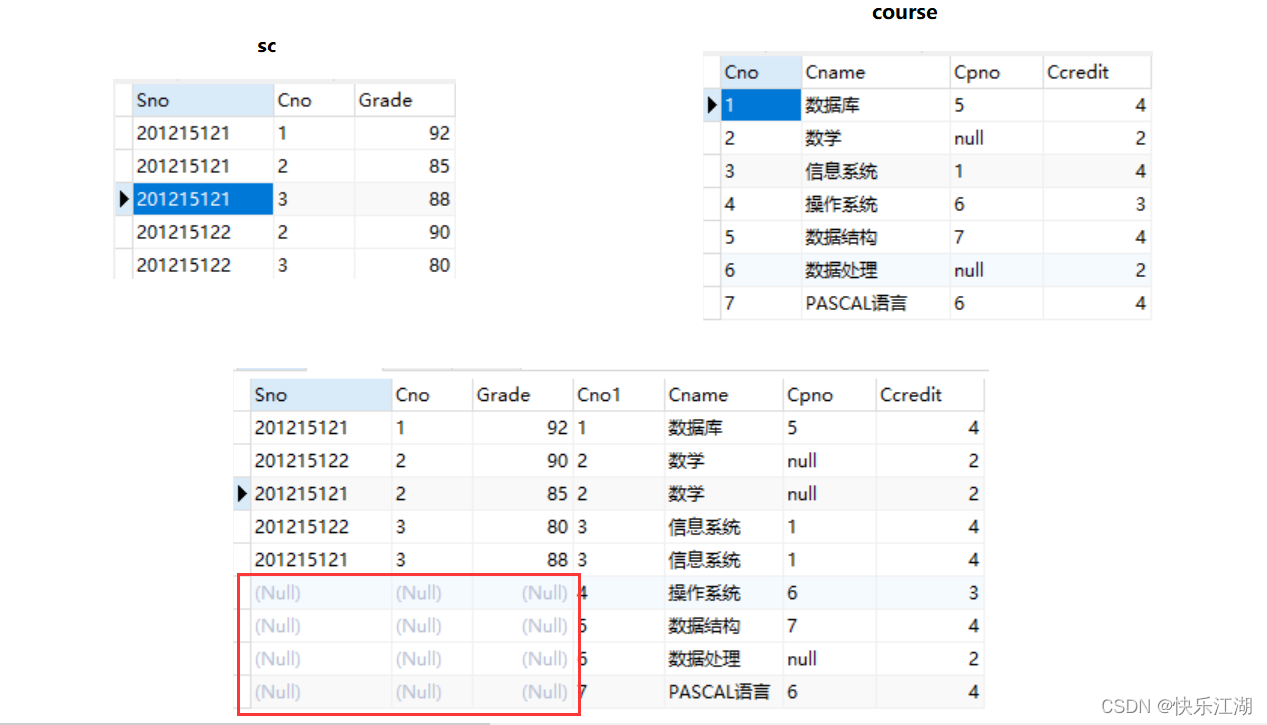Select Sno 201215122 in sc row with Grade 90

click(203, 232)
